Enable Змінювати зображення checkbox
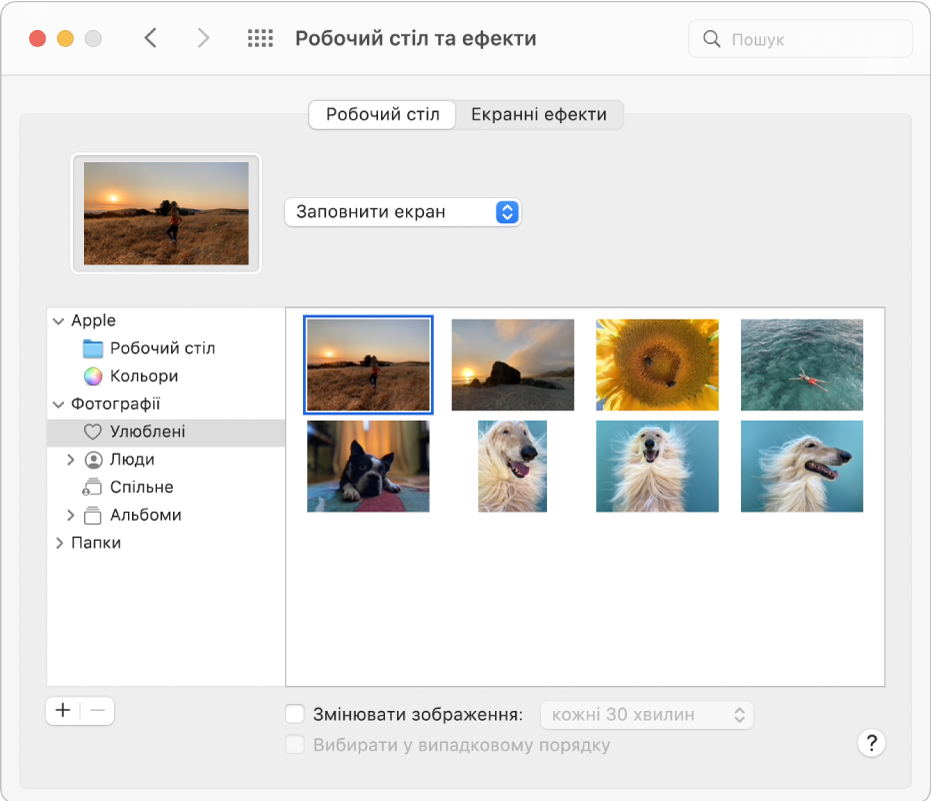This screenshot has height=801, width=931. point(294,714)
